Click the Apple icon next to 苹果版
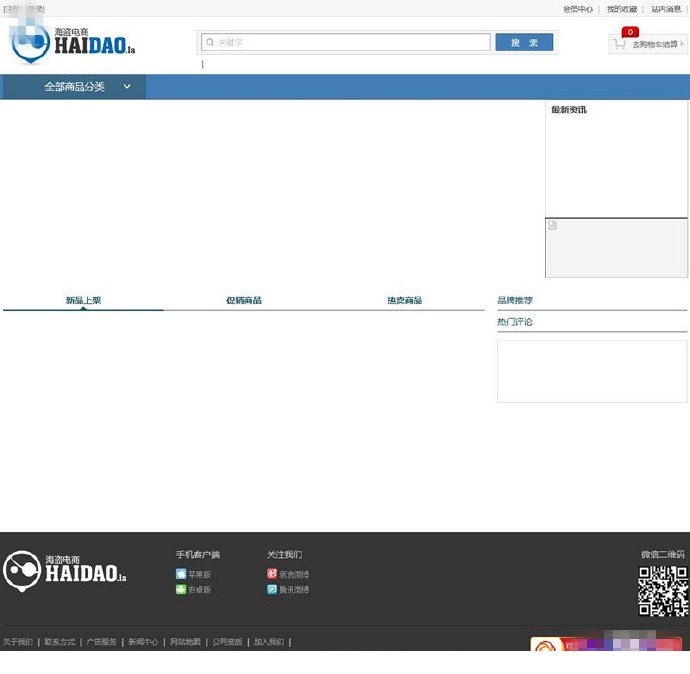Screen dimensions: 690x674 [181, 574]
